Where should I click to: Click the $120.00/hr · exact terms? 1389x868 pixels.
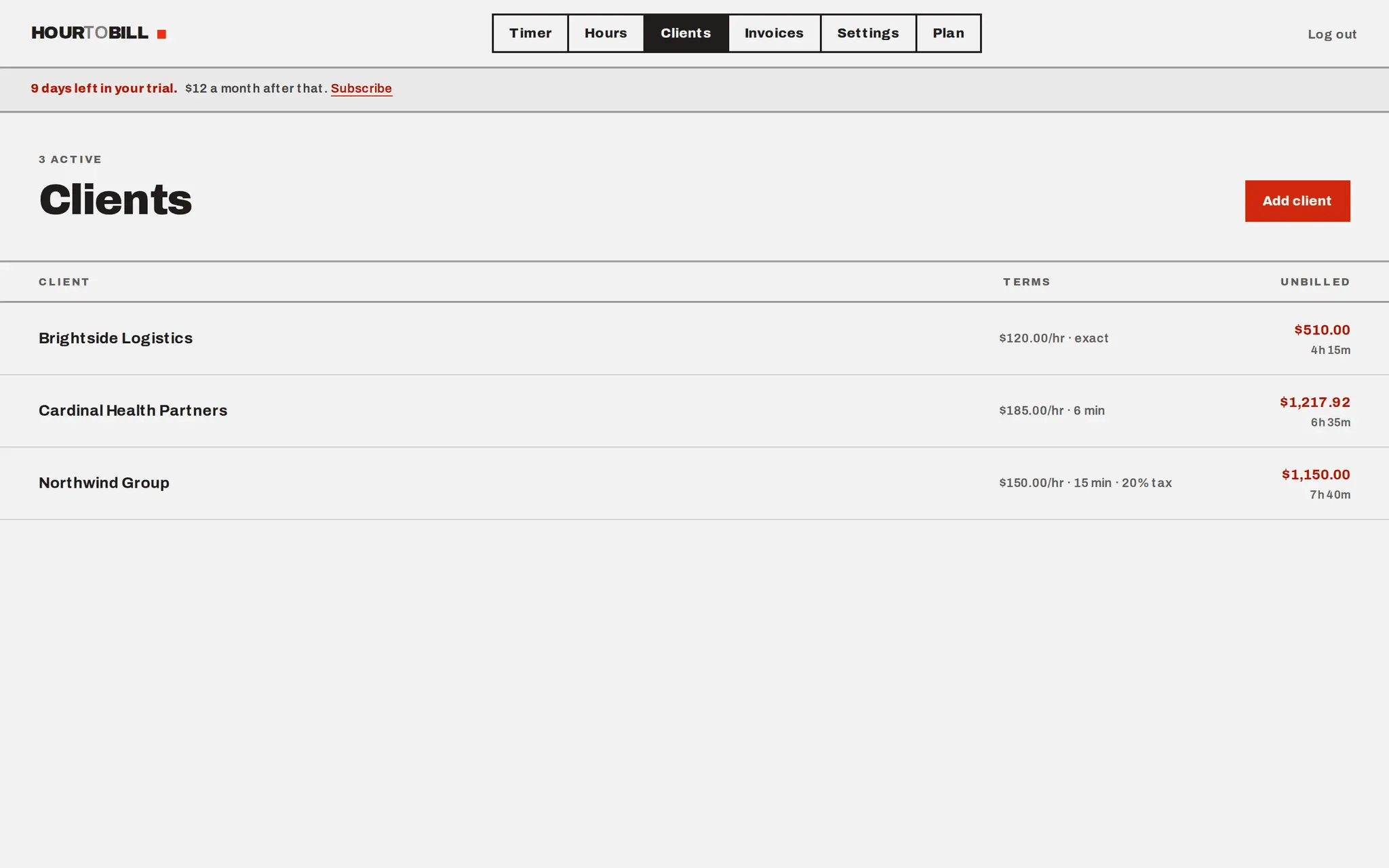click(1053, 338)
